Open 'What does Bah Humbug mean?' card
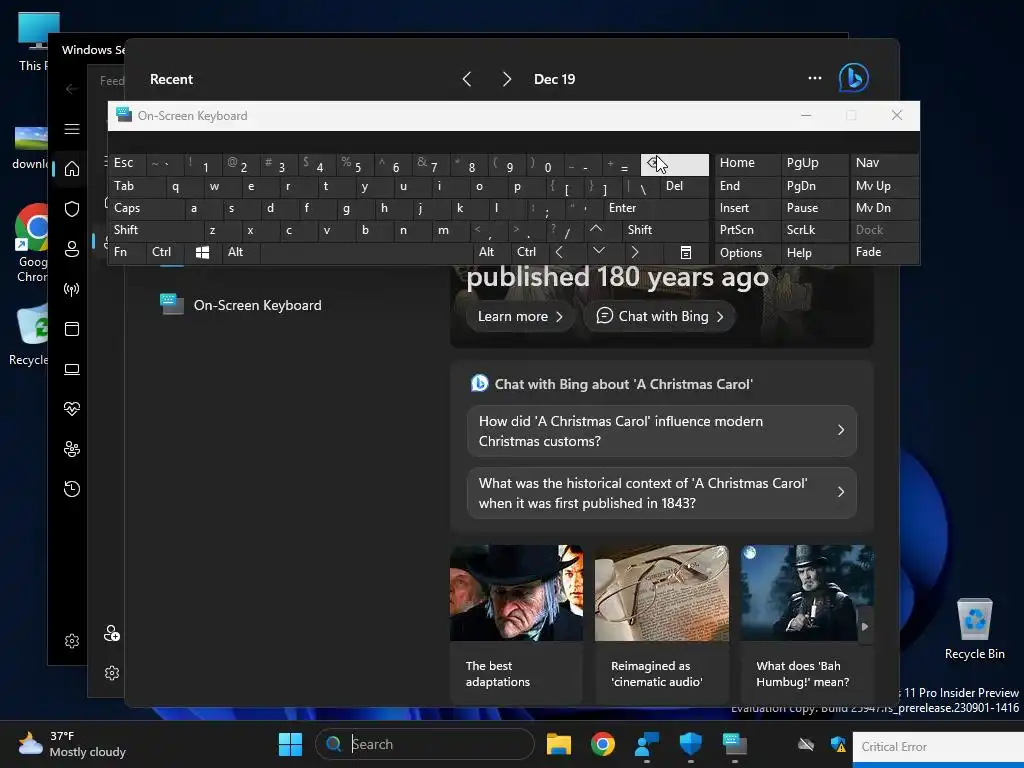This screenshot has height=768, width=1024. click(807, 624)
